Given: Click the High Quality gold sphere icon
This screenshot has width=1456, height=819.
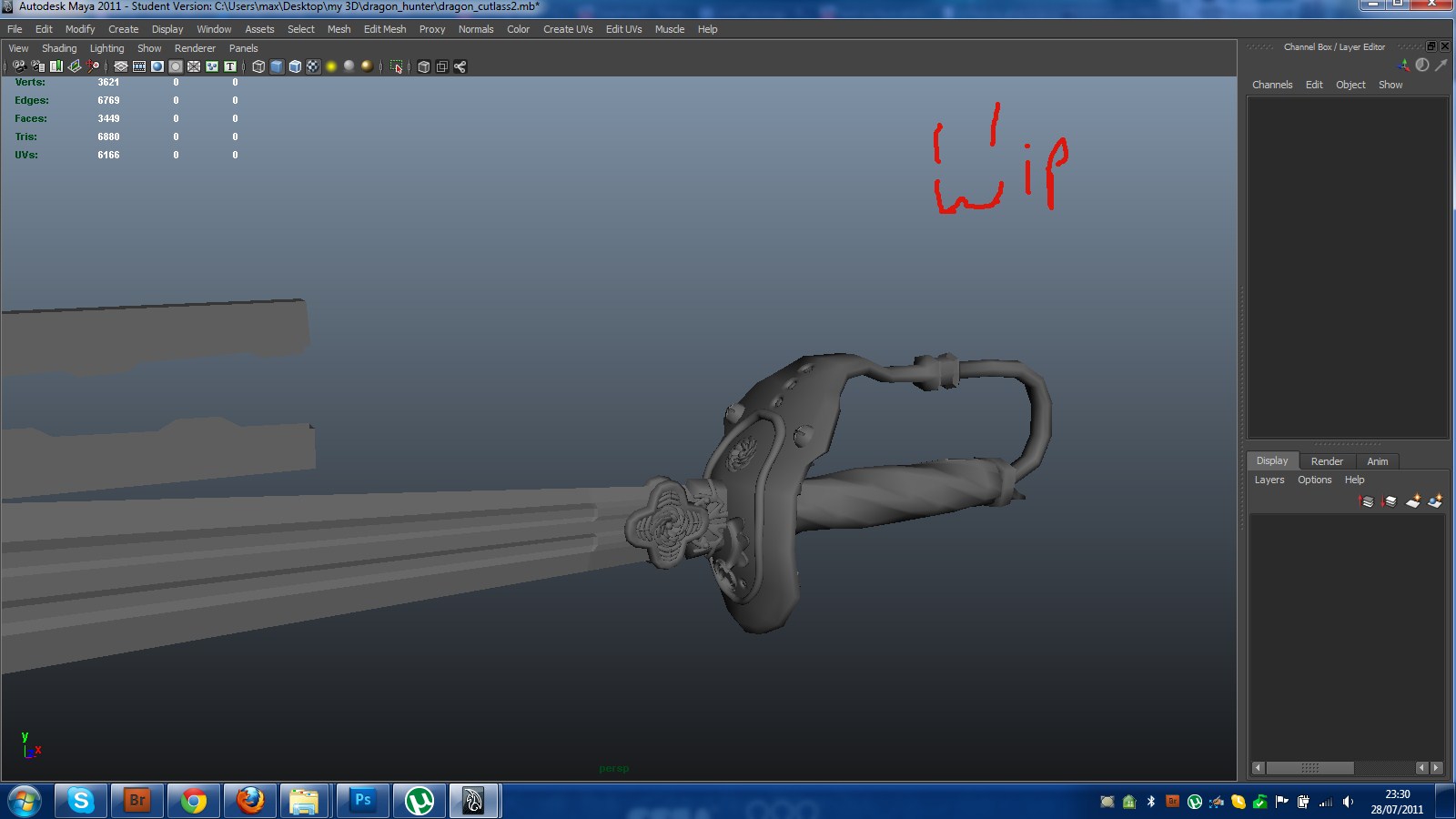Looking at the screenshot, I should click(x=367, y=66).
